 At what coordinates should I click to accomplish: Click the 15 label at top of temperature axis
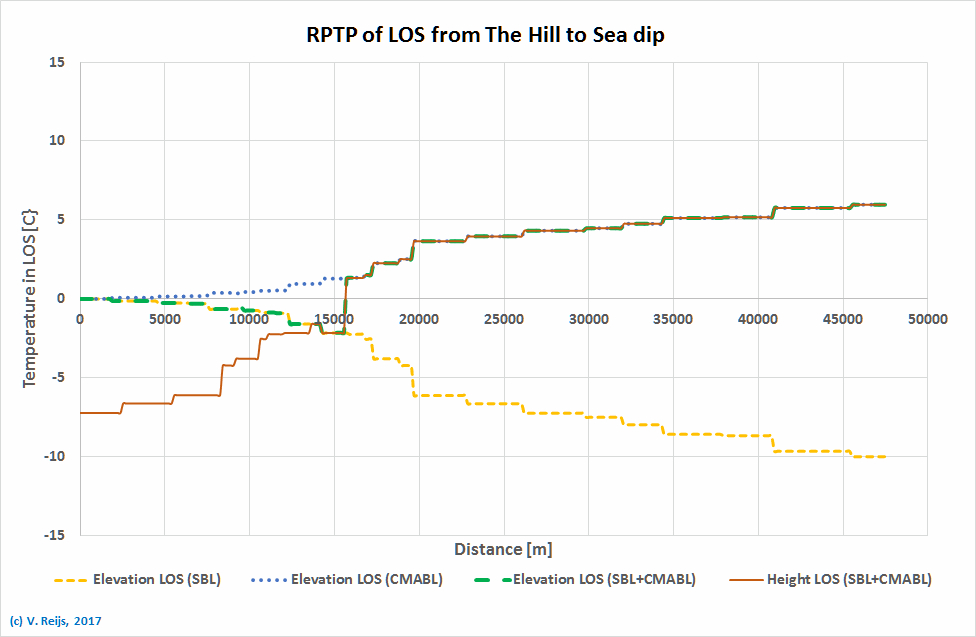(x=56, y=62)
